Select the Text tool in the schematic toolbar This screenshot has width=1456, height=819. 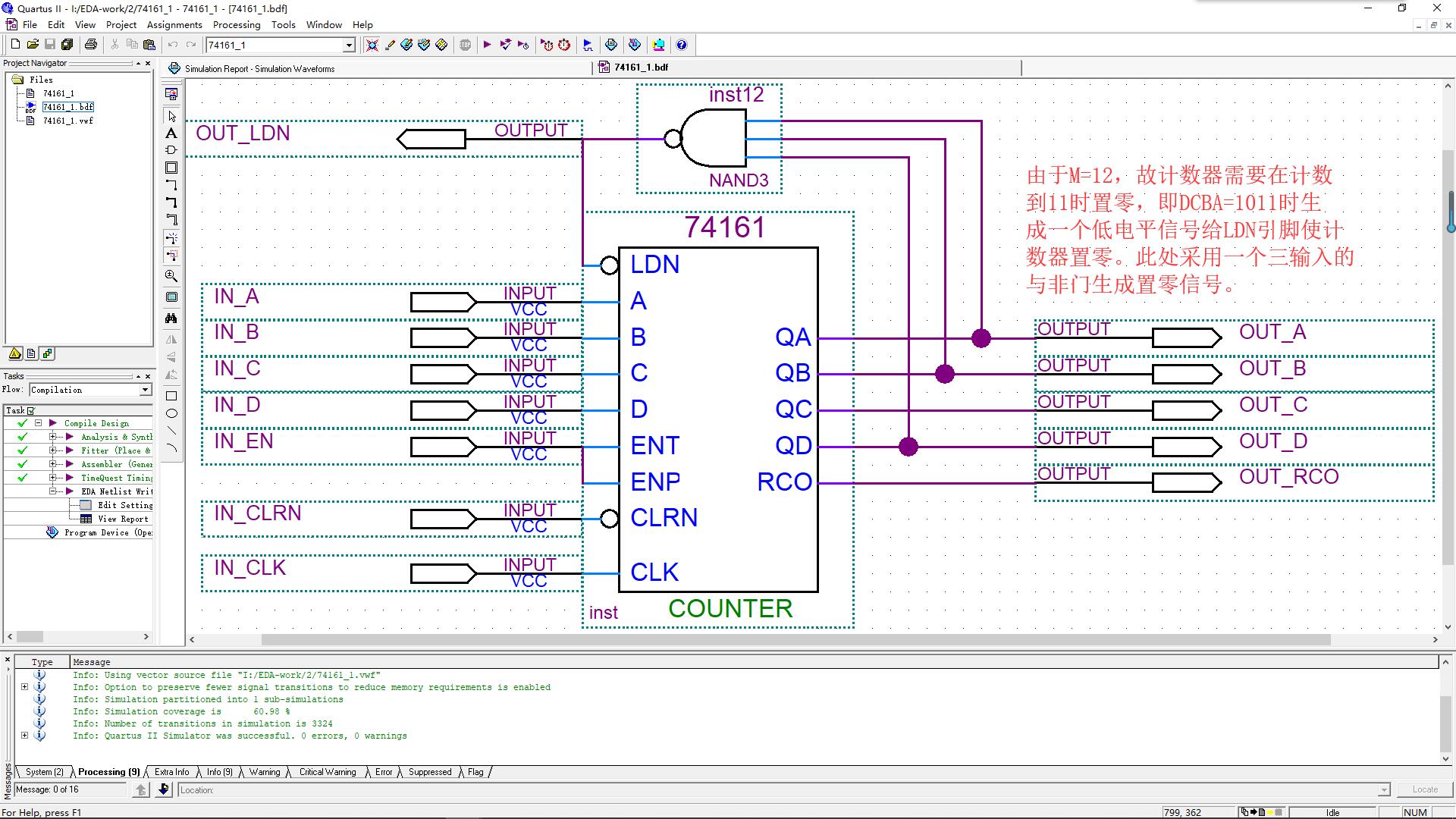171,133
